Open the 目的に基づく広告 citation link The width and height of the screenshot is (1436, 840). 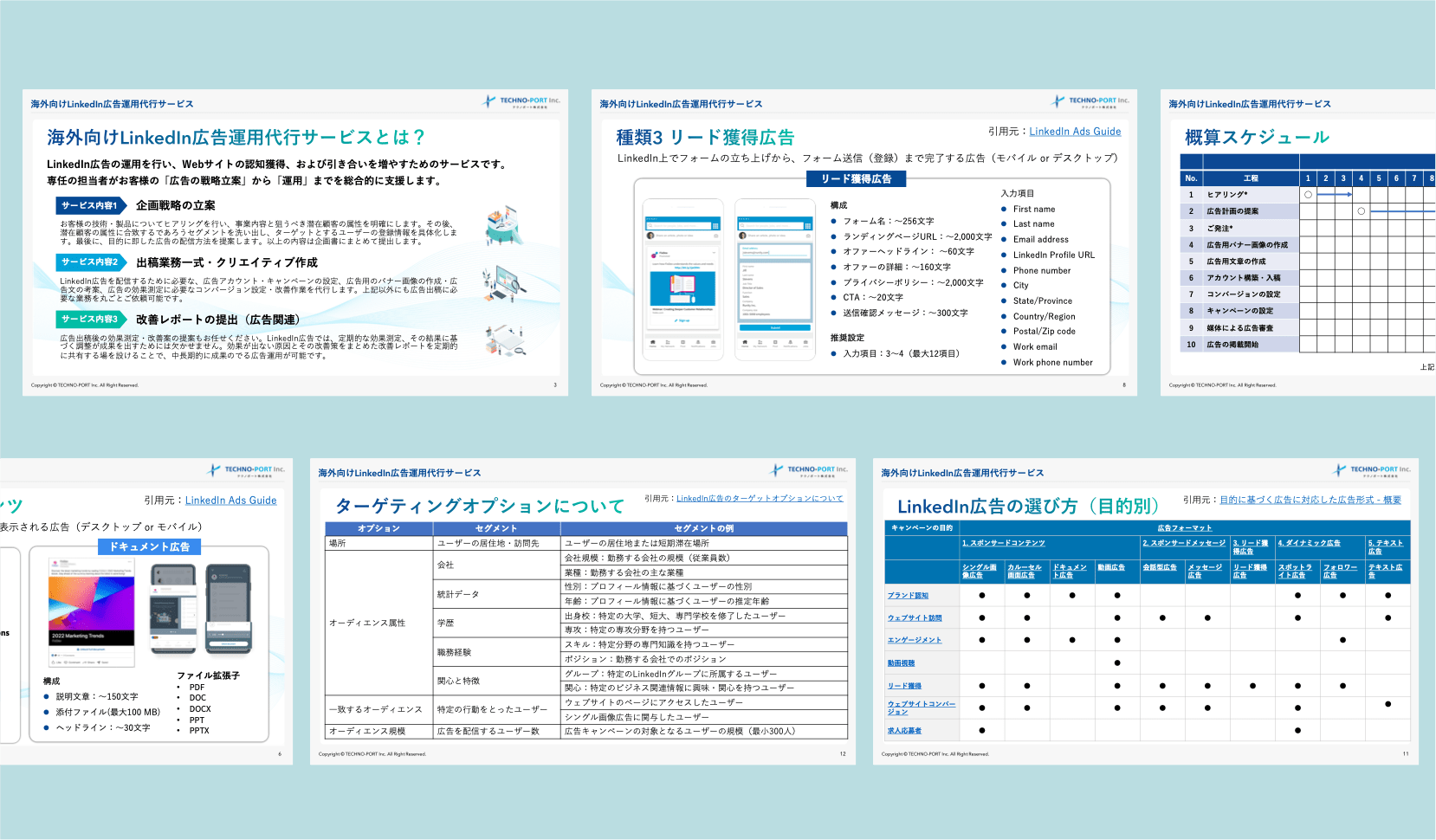click(x=1310, y=501)
